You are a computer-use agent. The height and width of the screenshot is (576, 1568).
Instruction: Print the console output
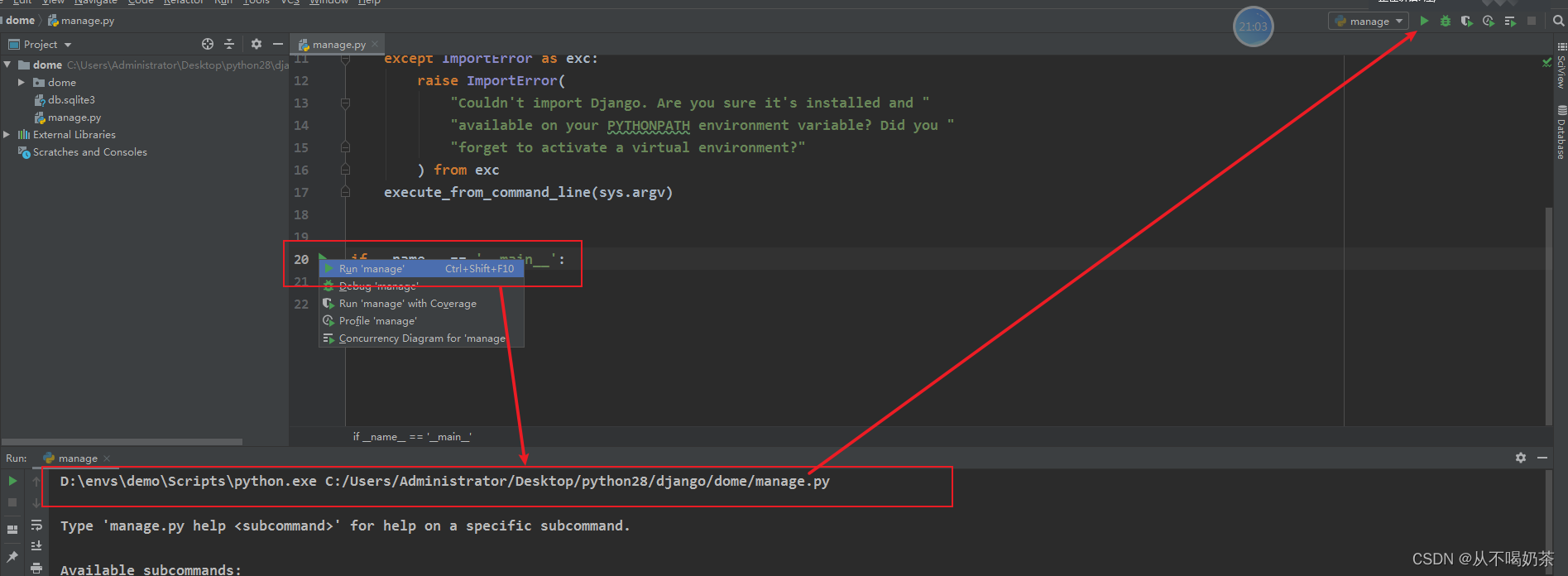[36, 568]
